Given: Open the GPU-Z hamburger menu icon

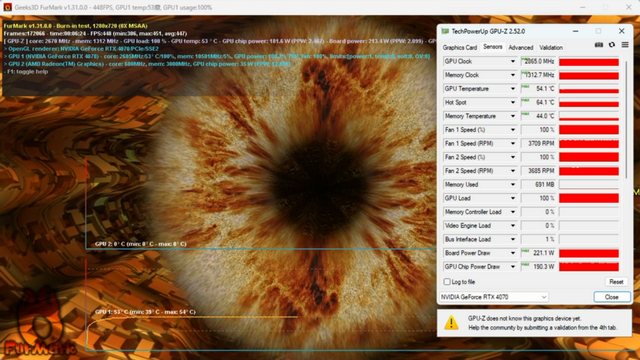Looking at the screenshot, I should click(625, 45).
